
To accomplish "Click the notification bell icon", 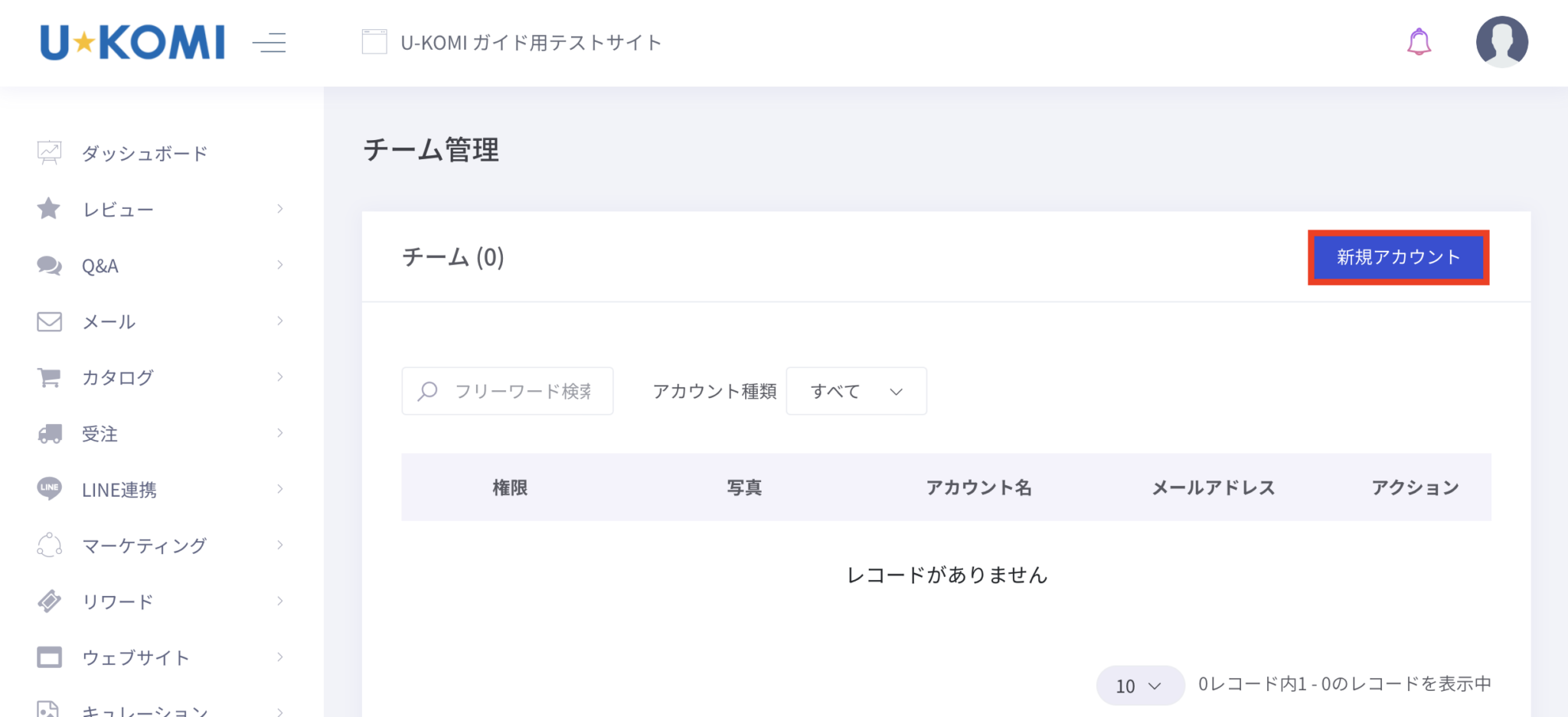I will [x=1419, y=42].
